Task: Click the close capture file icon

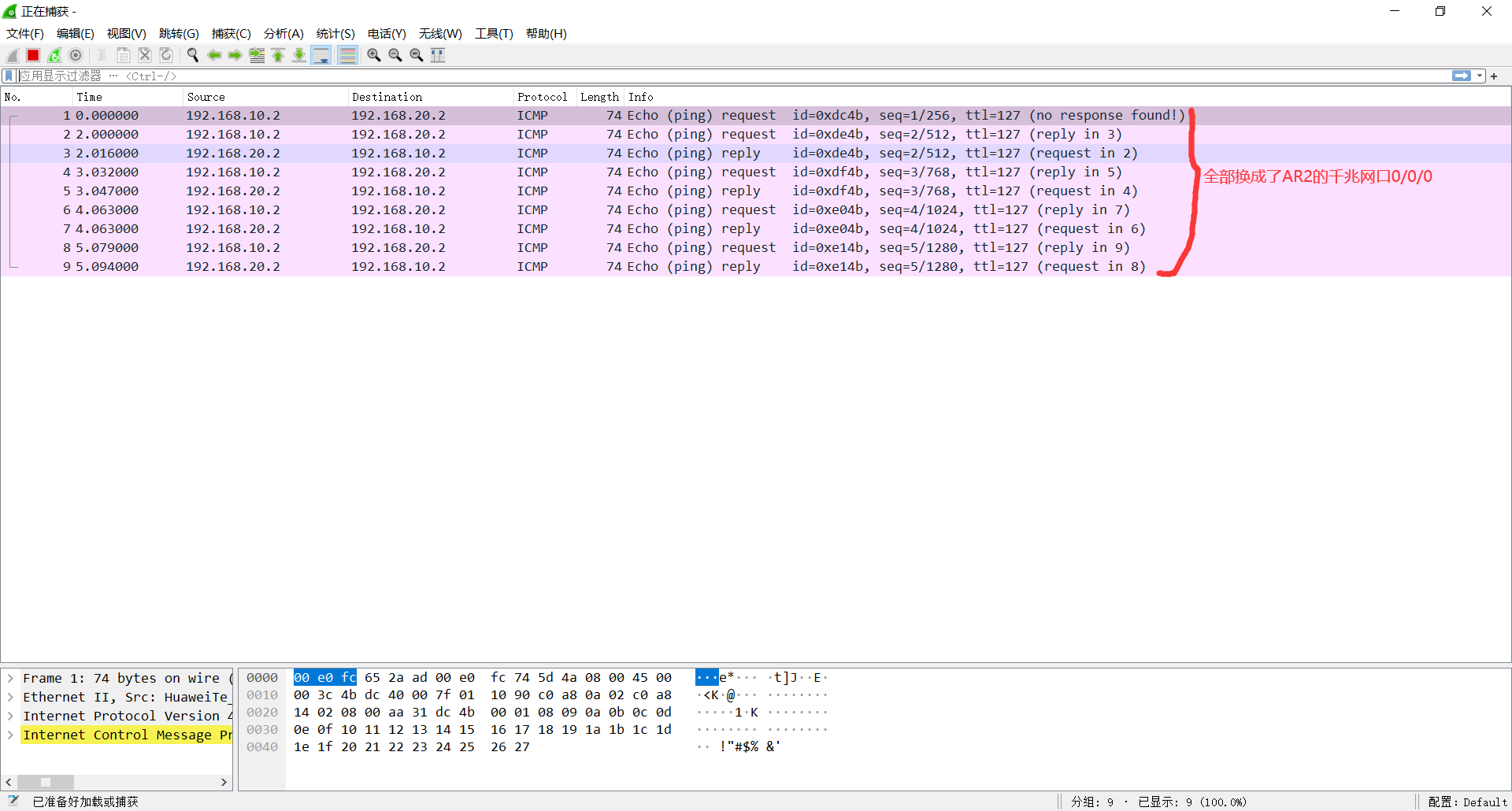Action: coord(145,55)
